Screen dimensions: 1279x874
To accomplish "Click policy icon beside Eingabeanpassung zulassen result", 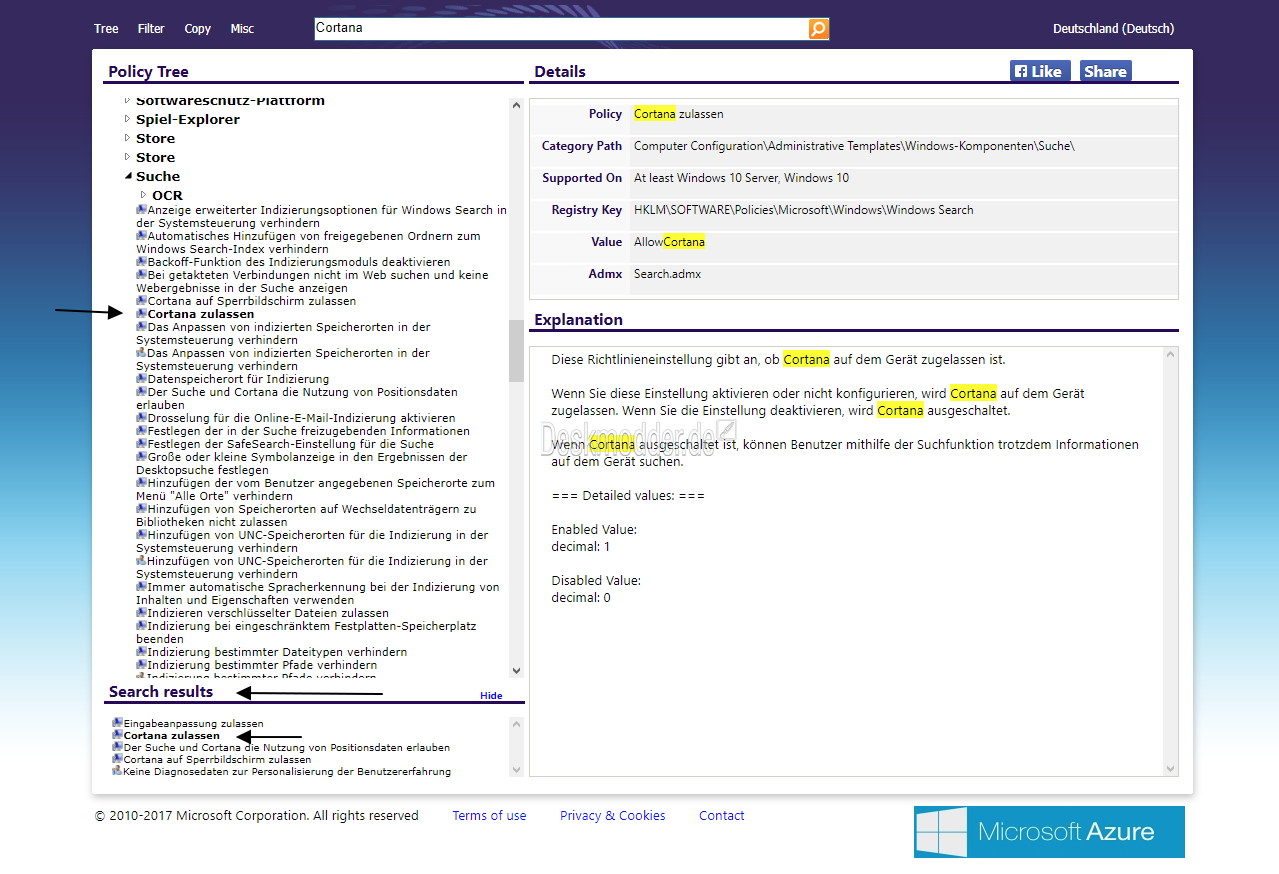I will (117, 723).
